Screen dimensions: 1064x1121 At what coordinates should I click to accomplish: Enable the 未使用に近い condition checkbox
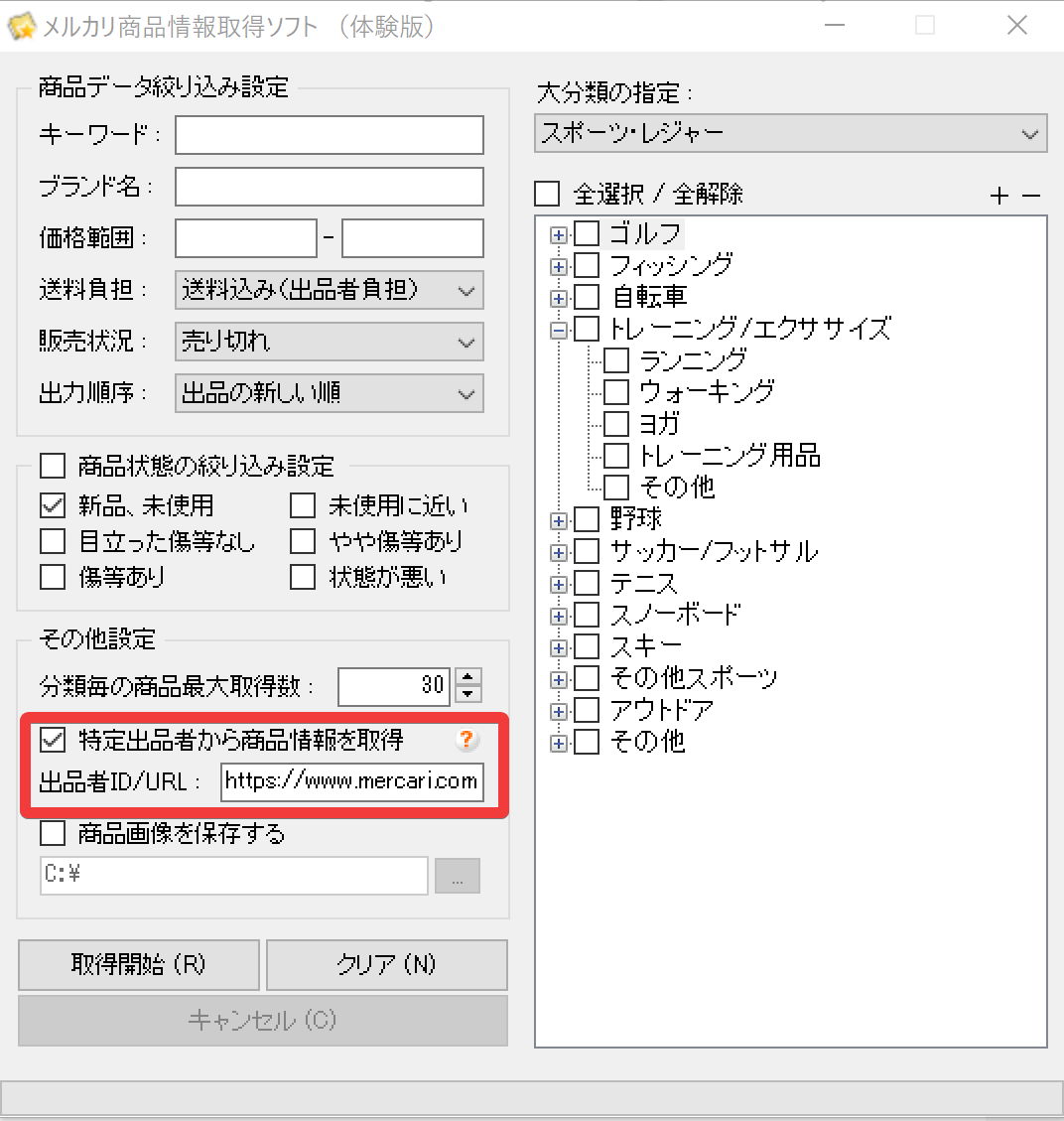pos(303,506)
